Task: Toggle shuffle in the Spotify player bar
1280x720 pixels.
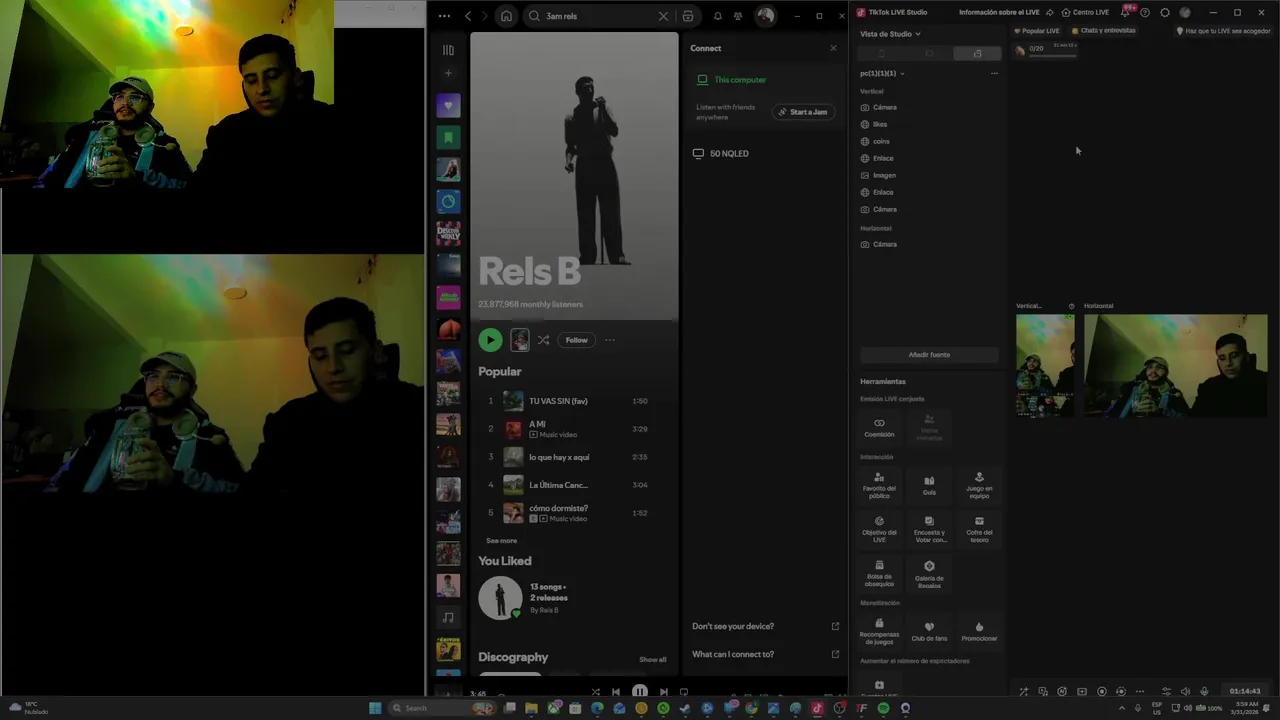Action: click(x=595, y=692)
